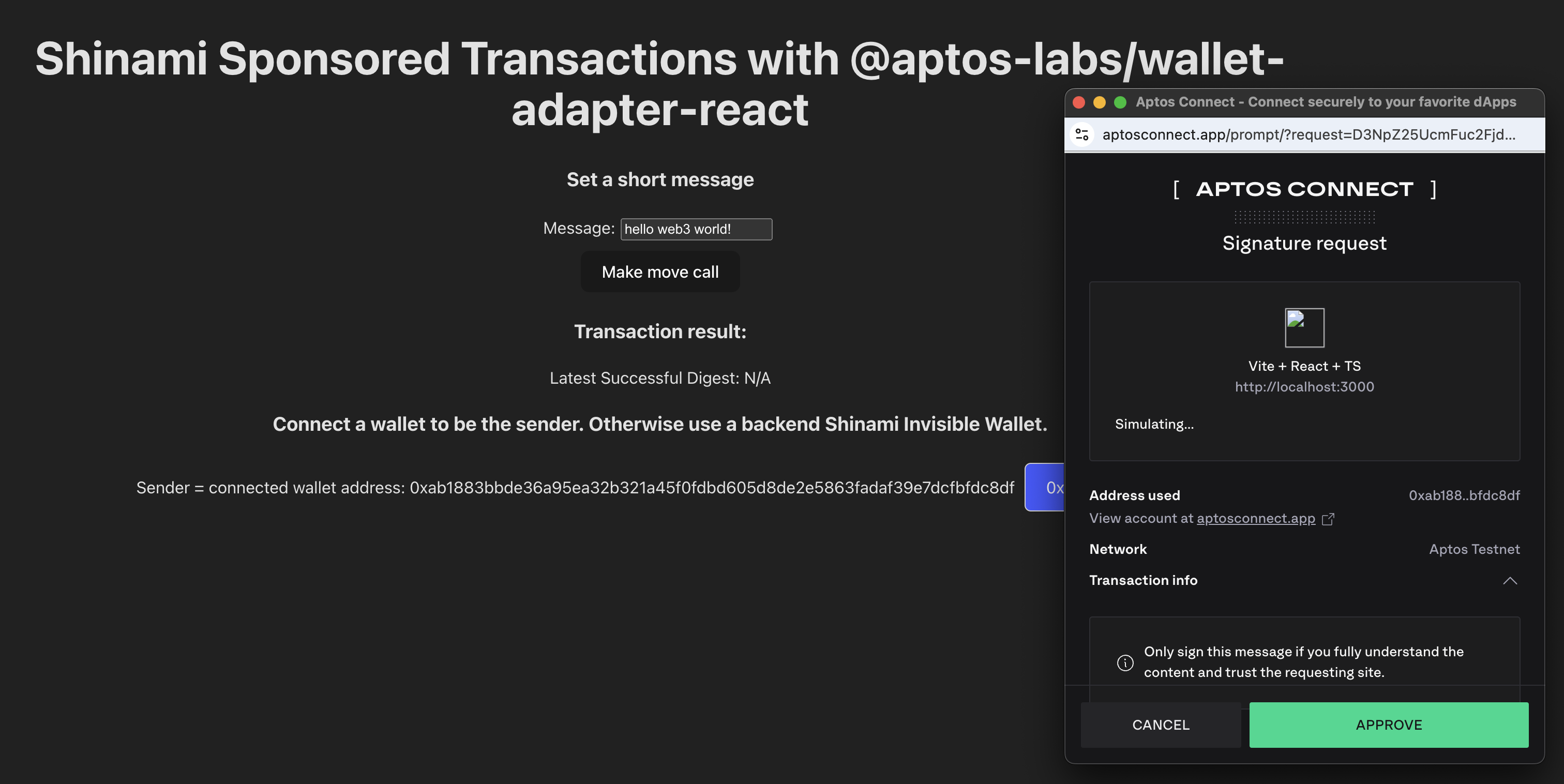Click the http://localhost:3000 origin text
This screenshot has height=784, width=1564.
(x=1304, y=386)
